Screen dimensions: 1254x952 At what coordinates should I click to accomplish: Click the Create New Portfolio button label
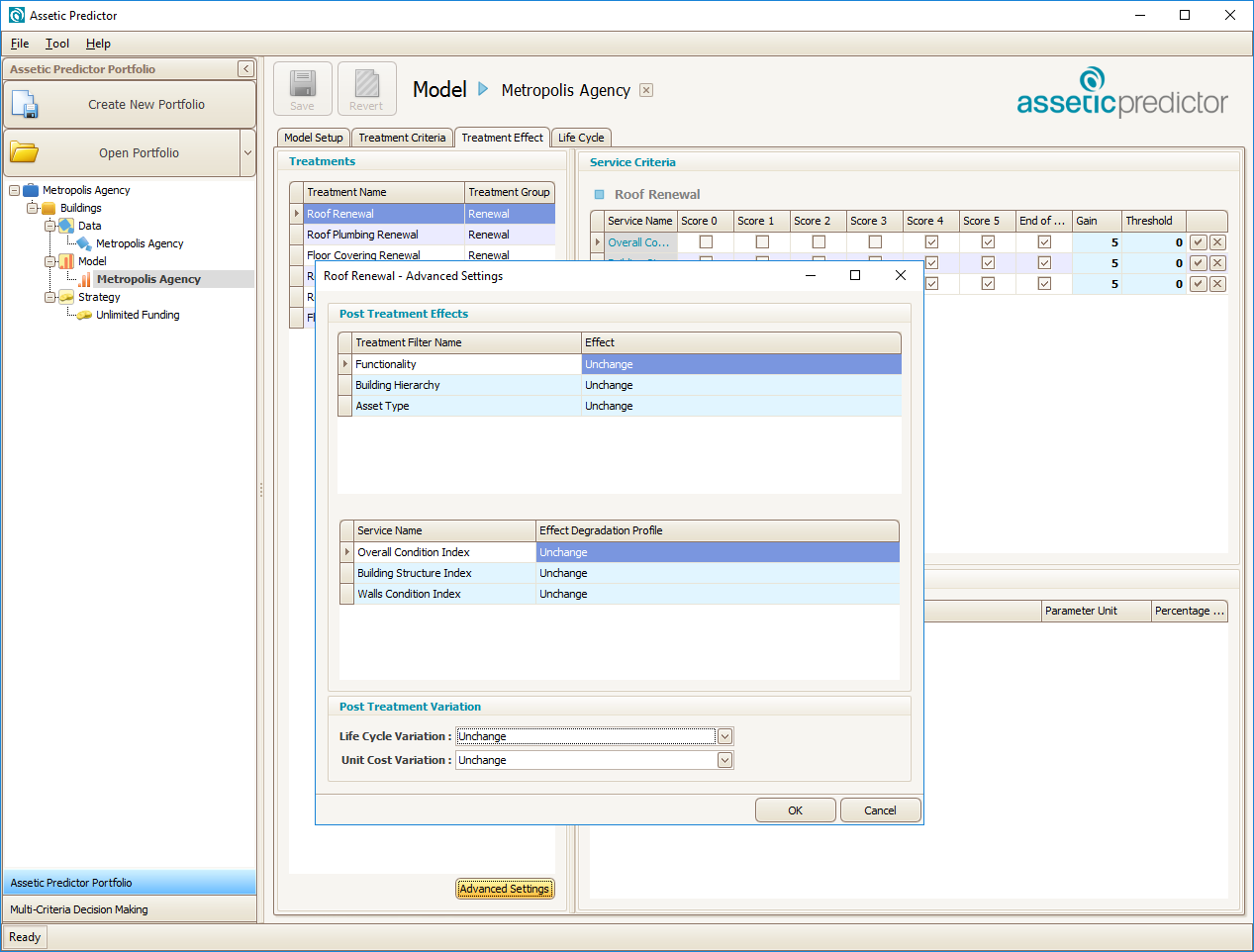click(x=146, y=104)
